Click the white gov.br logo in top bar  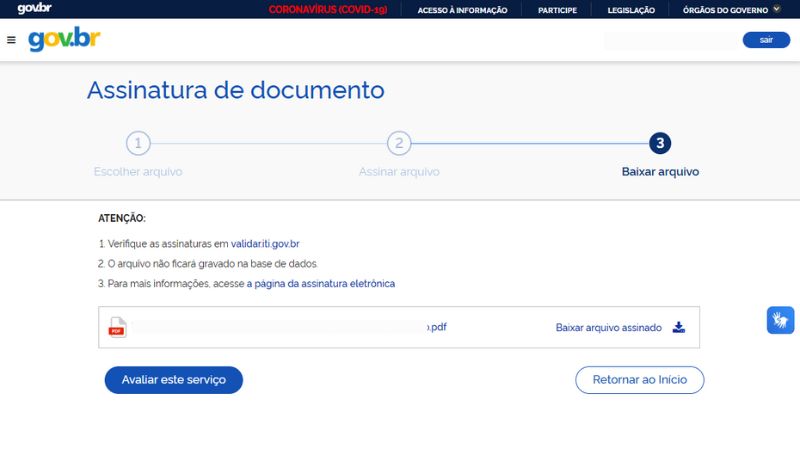pos(34,9)
